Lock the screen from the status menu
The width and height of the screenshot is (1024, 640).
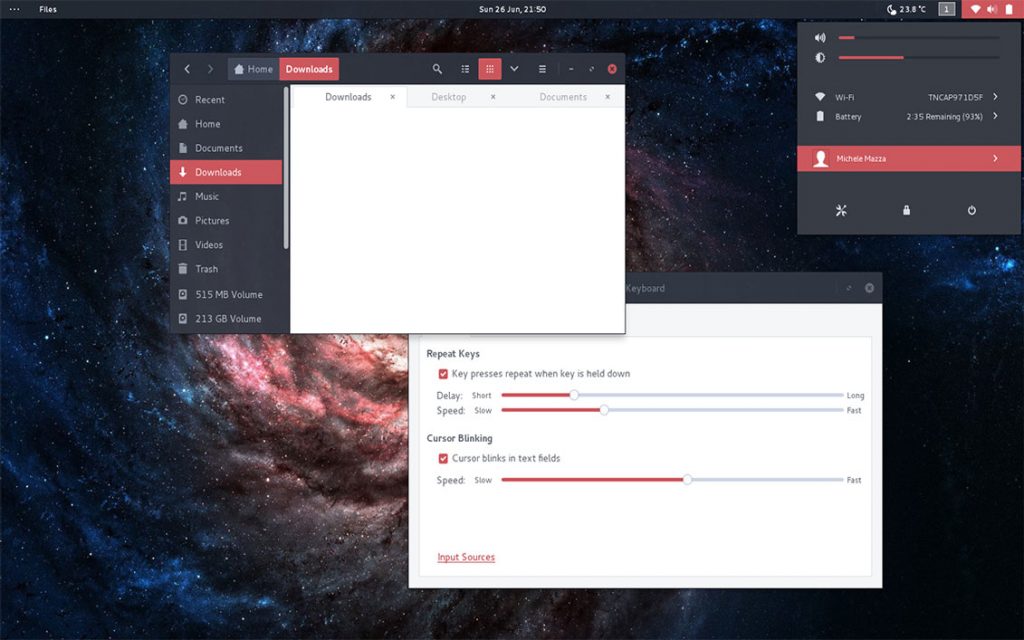[906, 210]
